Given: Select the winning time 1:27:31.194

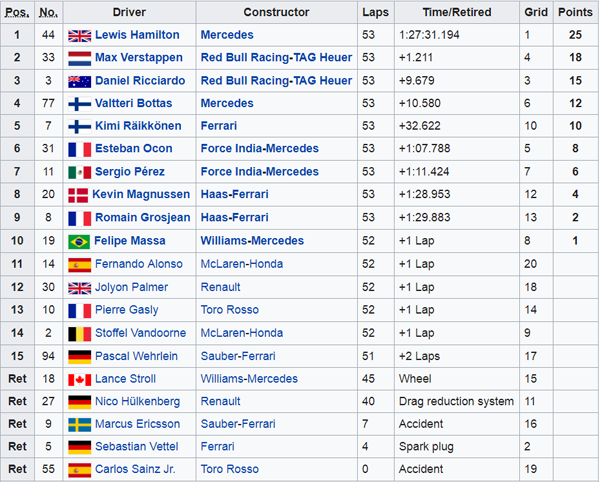Looking at the screenshot, I should pos(429,35).
